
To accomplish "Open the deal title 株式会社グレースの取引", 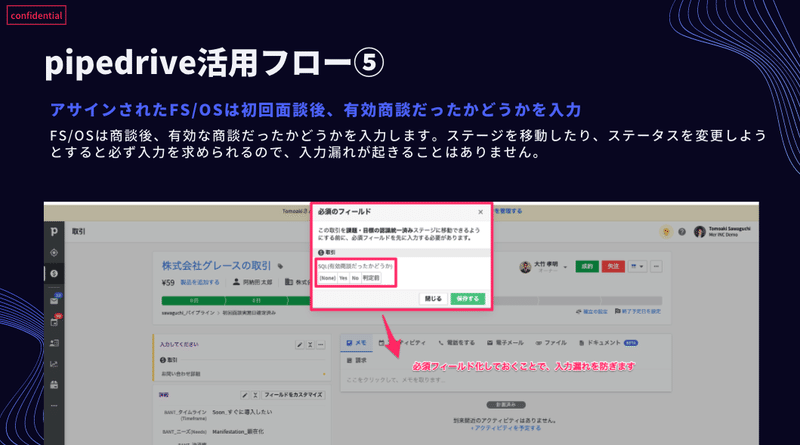I will click(x=216, y=266).
